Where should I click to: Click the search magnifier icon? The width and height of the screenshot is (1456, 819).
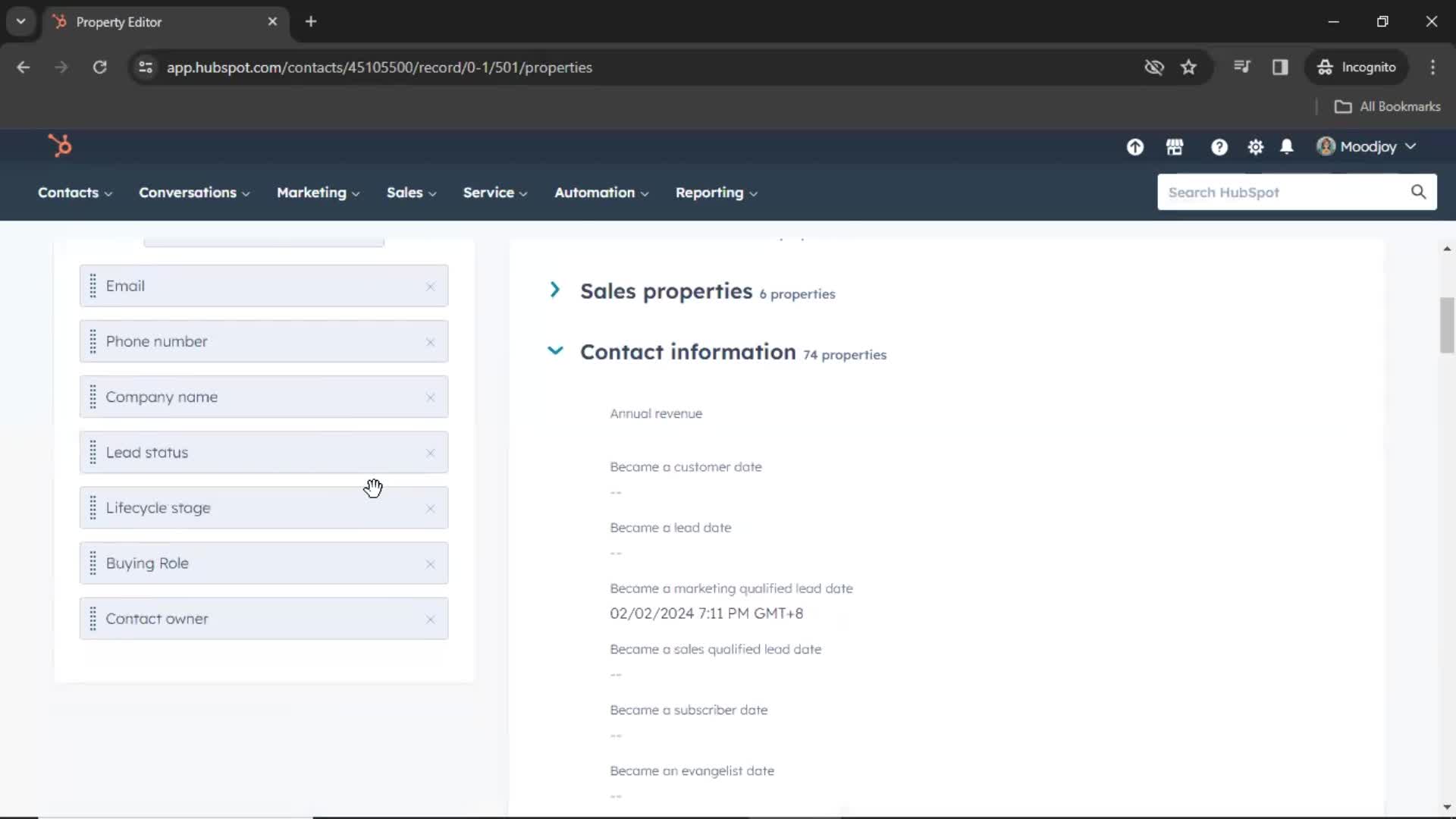(x=1418, y=192)
